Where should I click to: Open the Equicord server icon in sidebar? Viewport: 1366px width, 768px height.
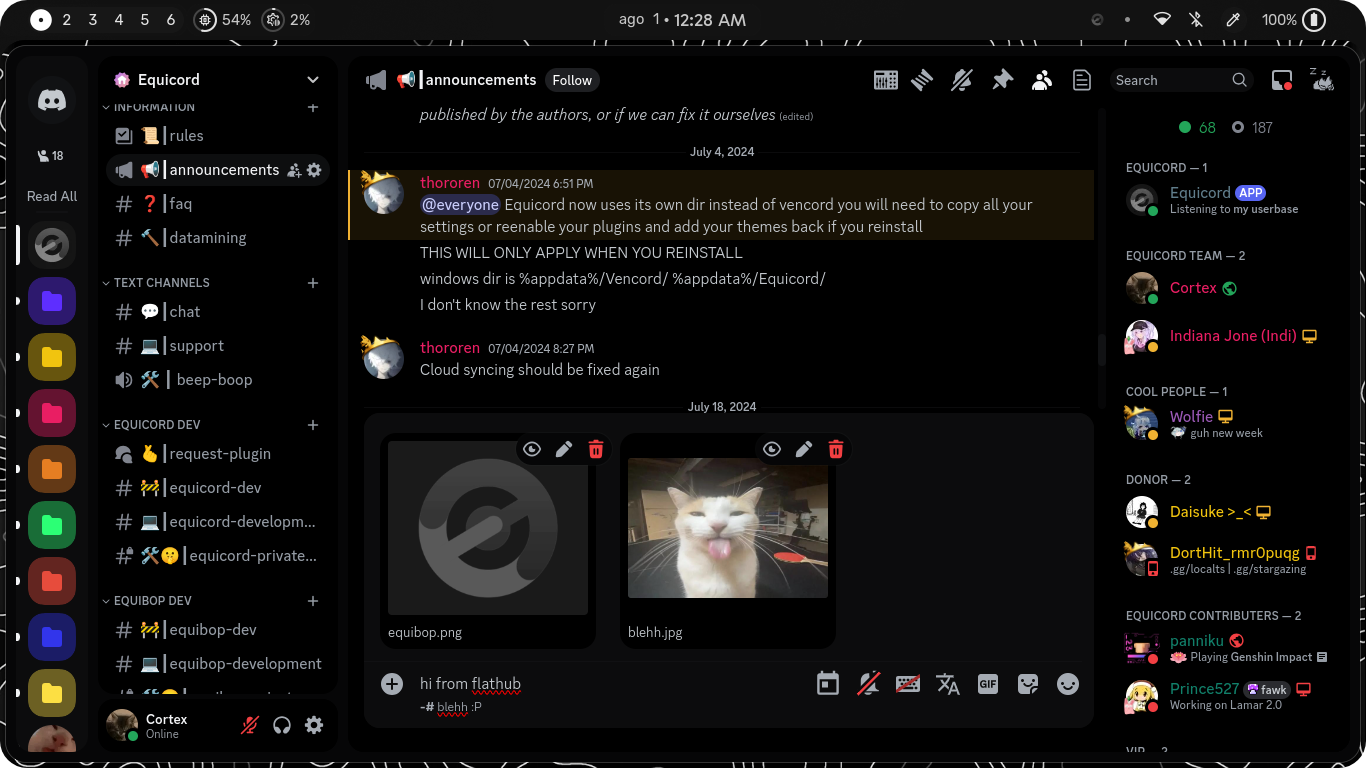pos(52,245)
